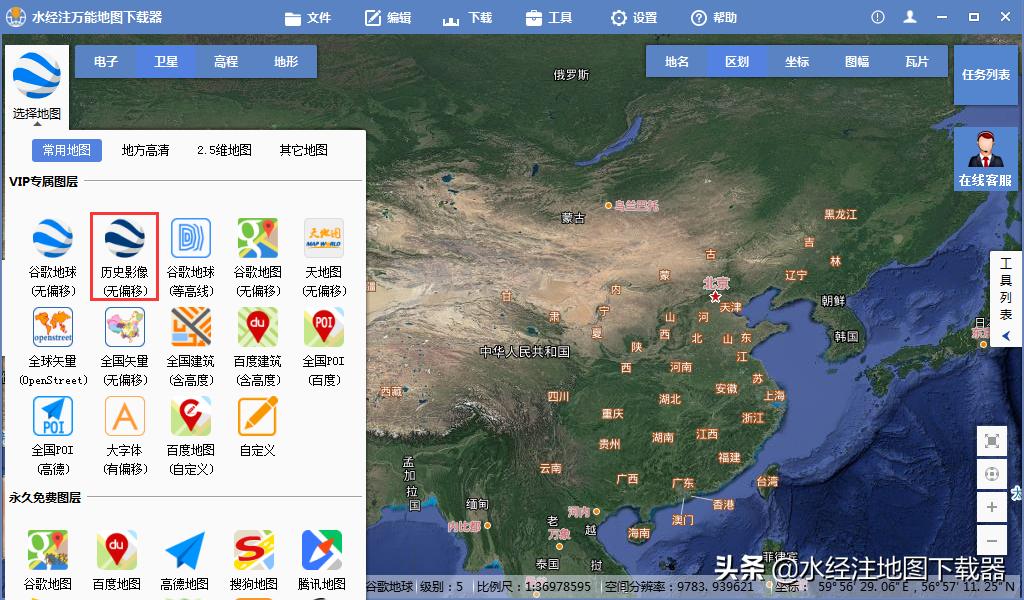
Task: Select the 全国POI(高德) layer icon
Action: [52, 416]
